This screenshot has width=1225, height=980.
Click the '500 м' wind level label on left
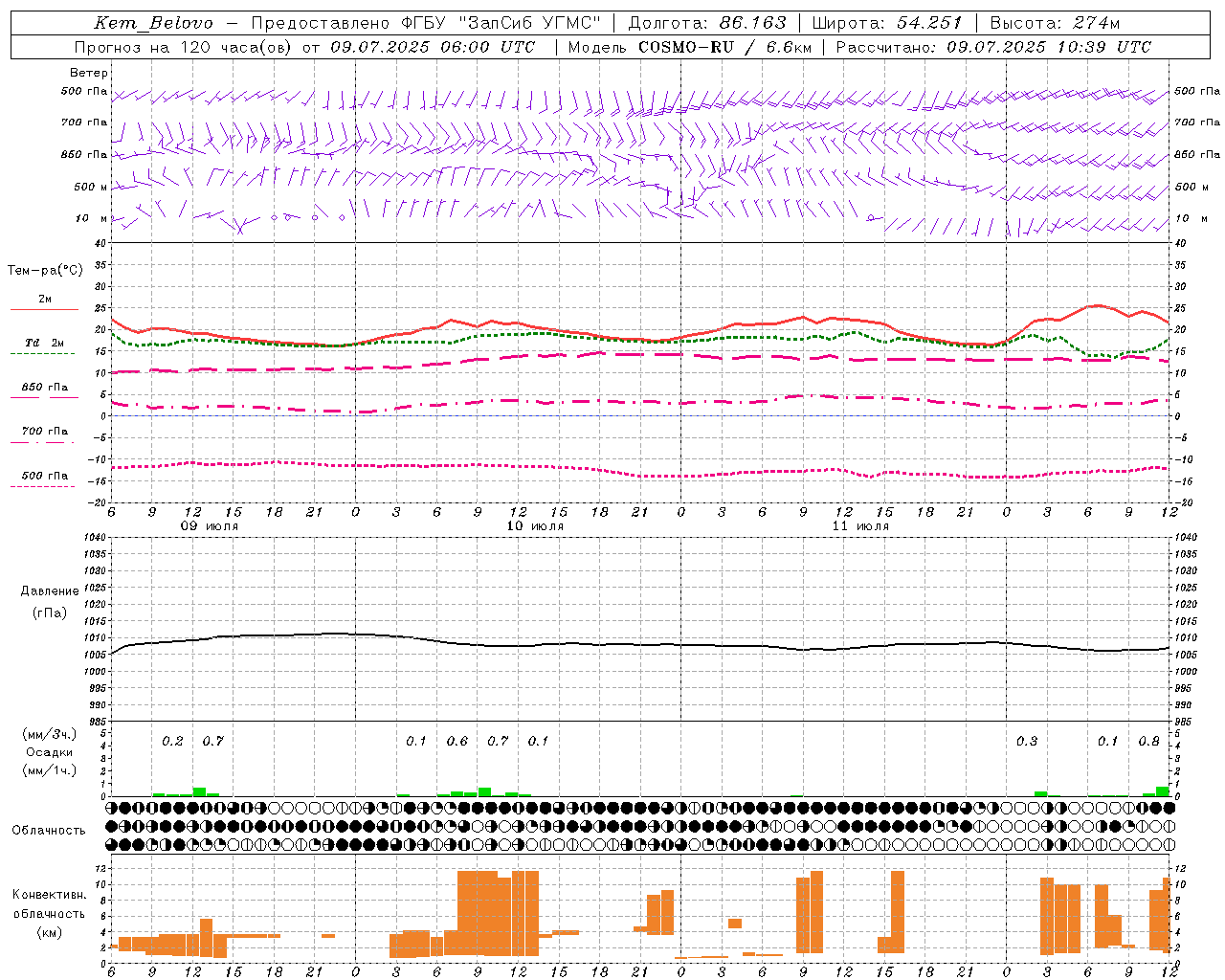(x=90, y=187)
